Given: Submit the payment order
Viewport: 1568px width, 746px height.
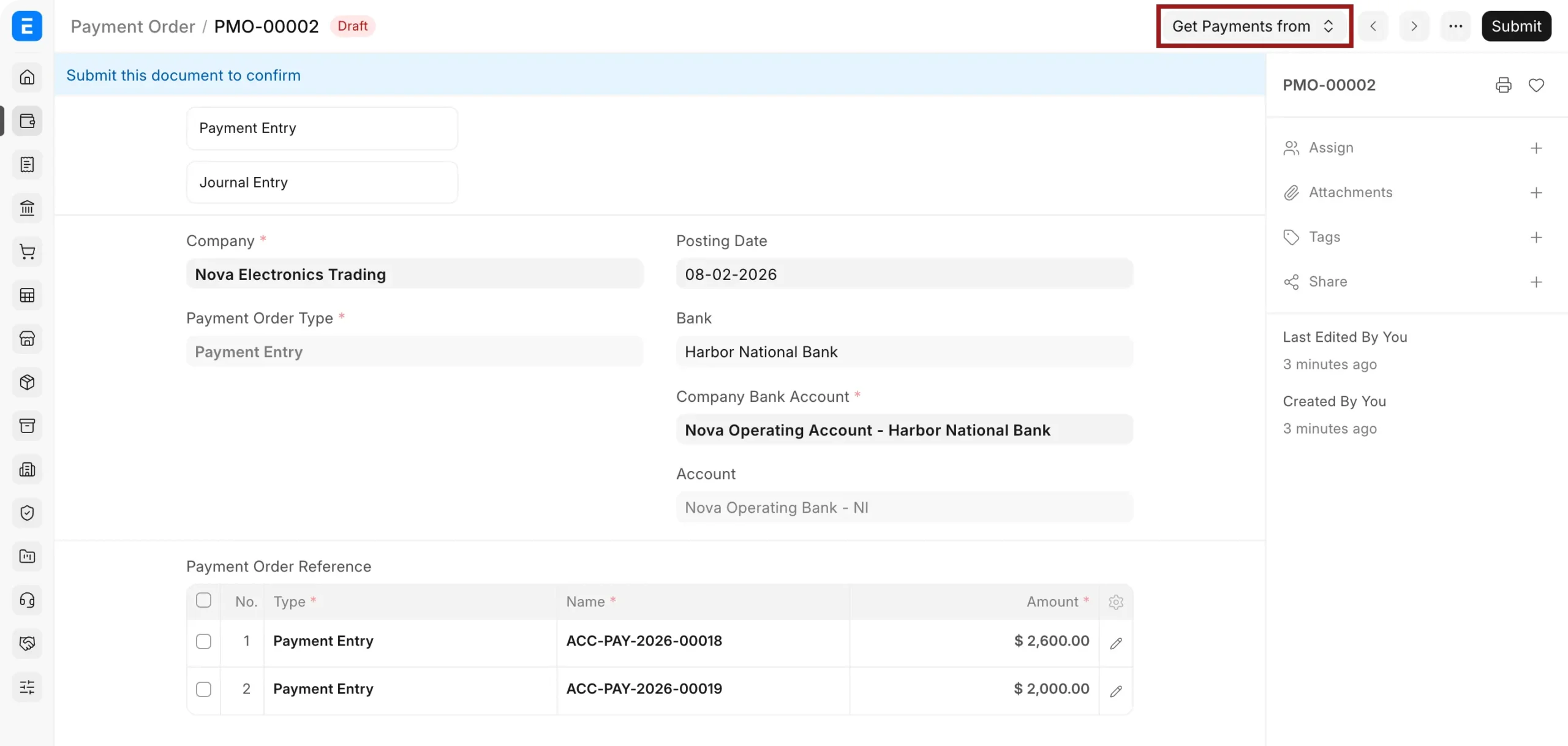Looking at the screenshot, I should tap(1516, 26).
